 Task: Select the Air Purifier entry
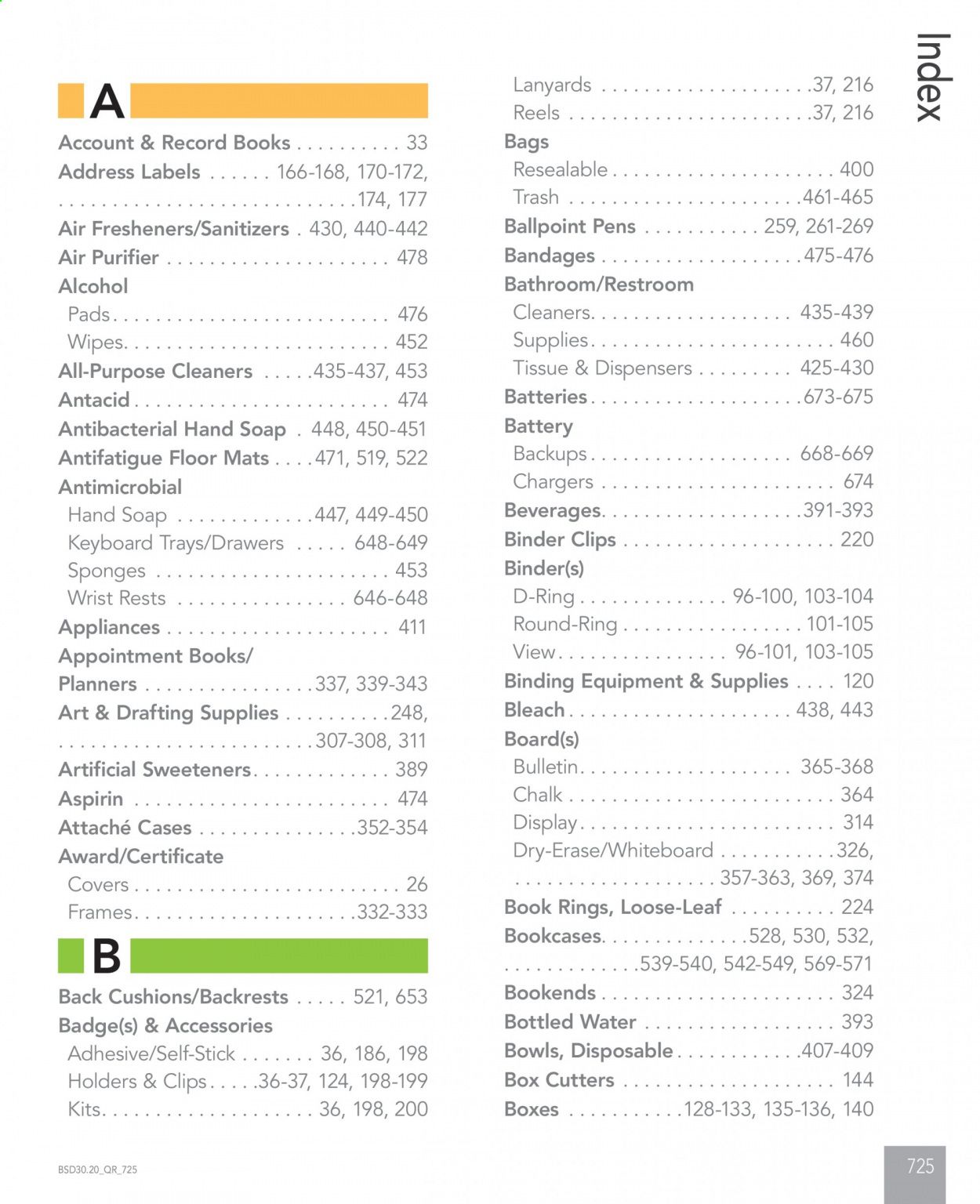point(243,257)
